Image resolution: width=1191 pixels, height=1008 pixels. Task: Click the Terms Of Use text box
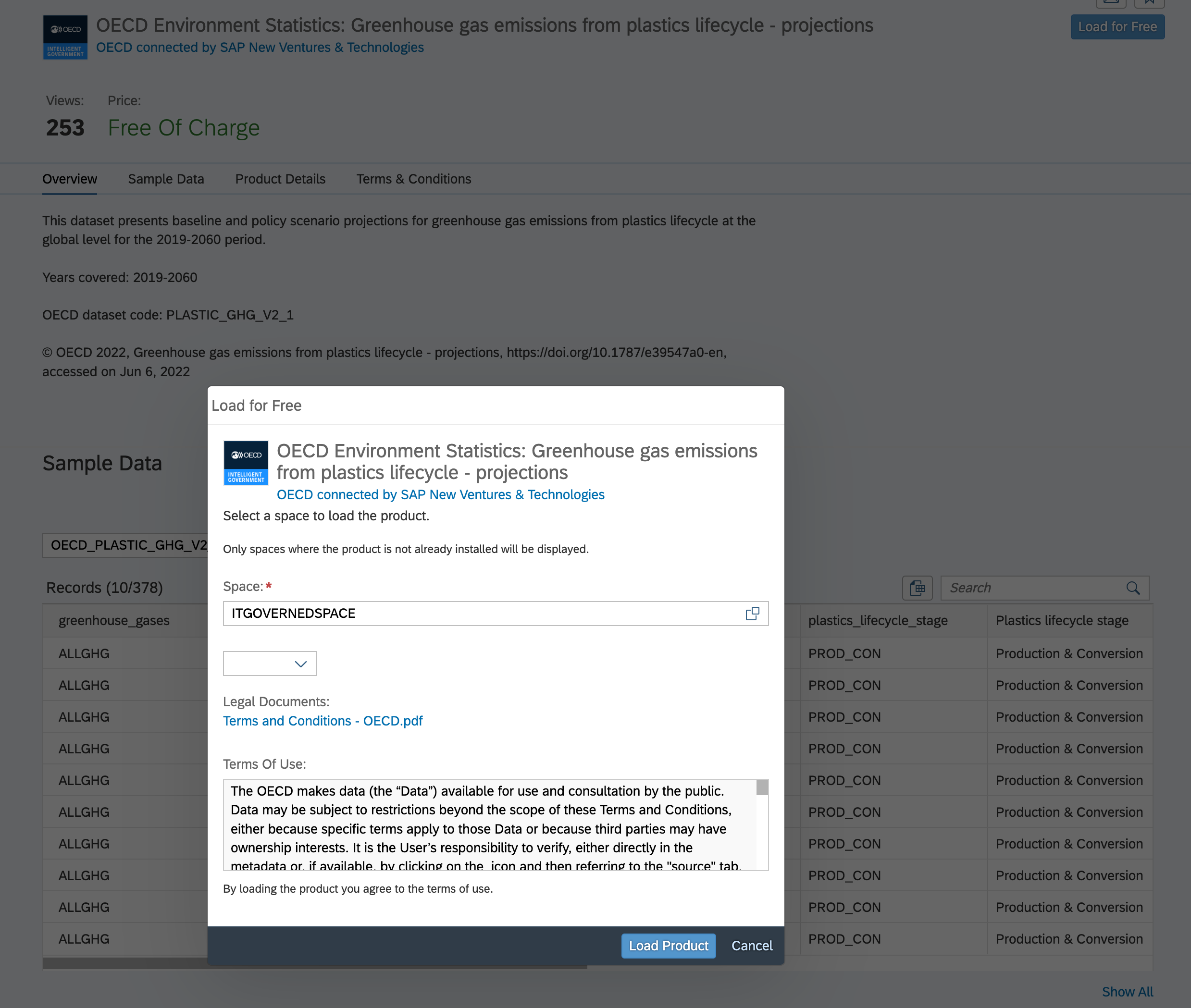coord(496,824)
